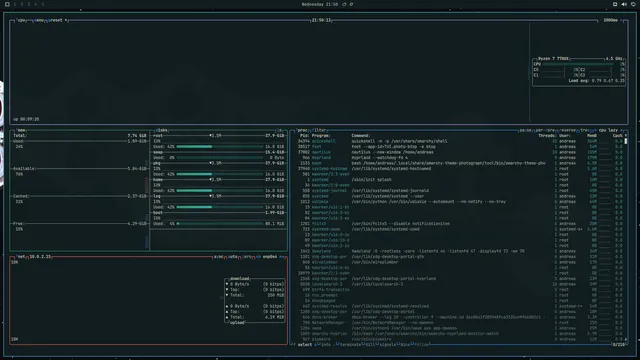
Task: Click the 2000ms update interval
Action: (610, 20)
